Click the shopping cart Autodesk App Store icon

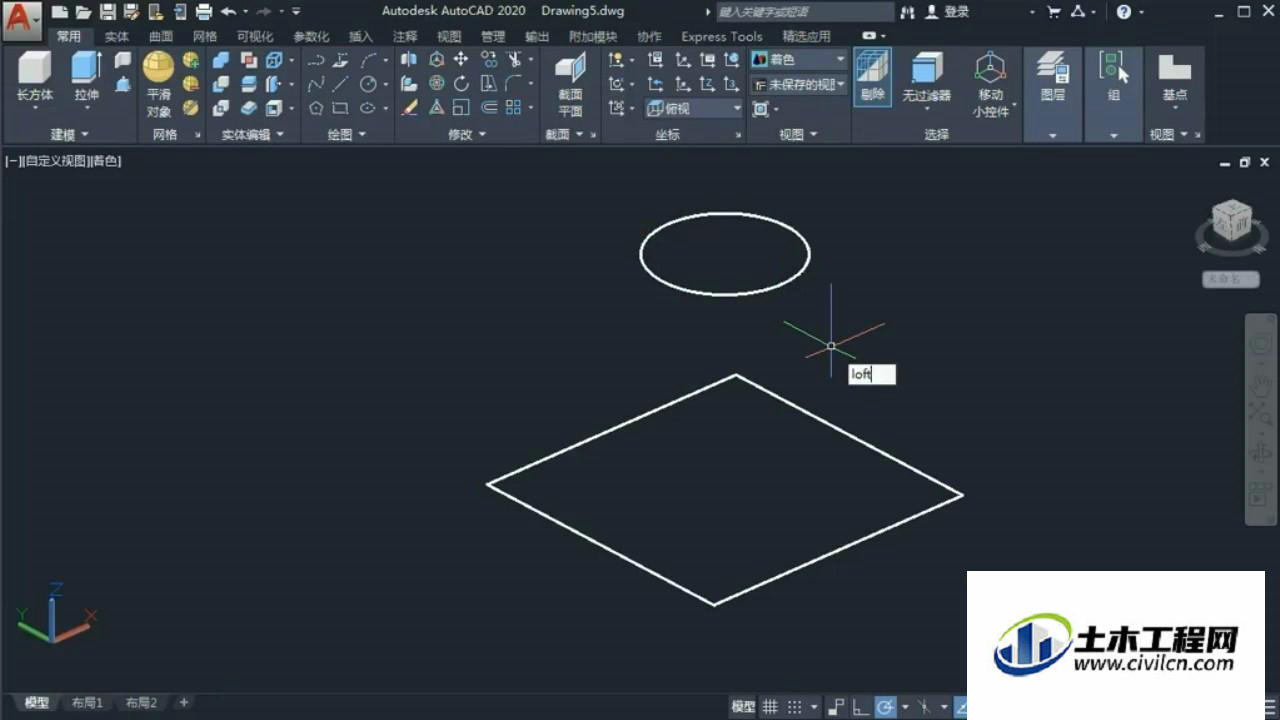1053,12
